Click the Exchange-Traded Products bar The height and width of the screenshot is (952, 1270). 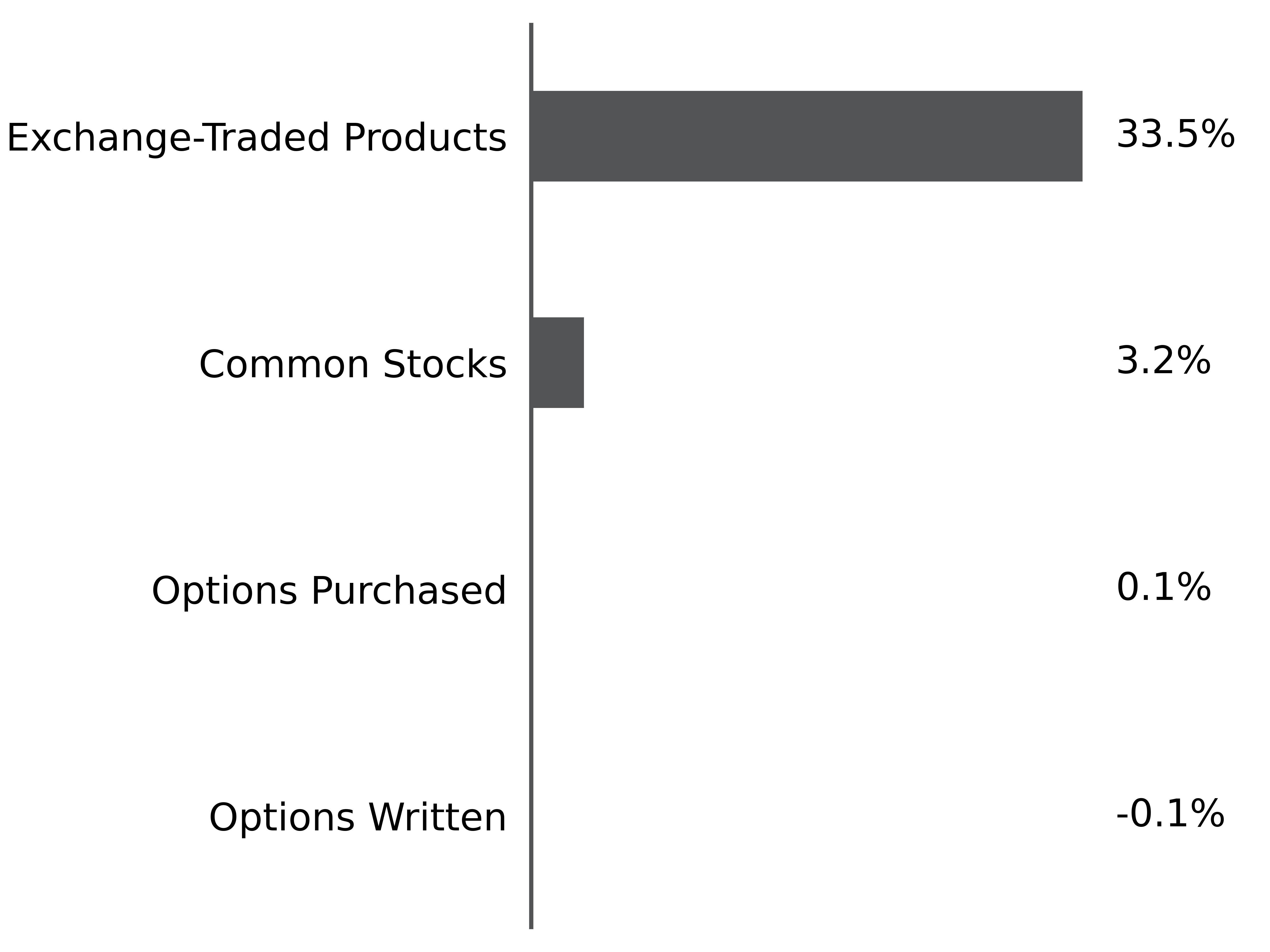807,136
